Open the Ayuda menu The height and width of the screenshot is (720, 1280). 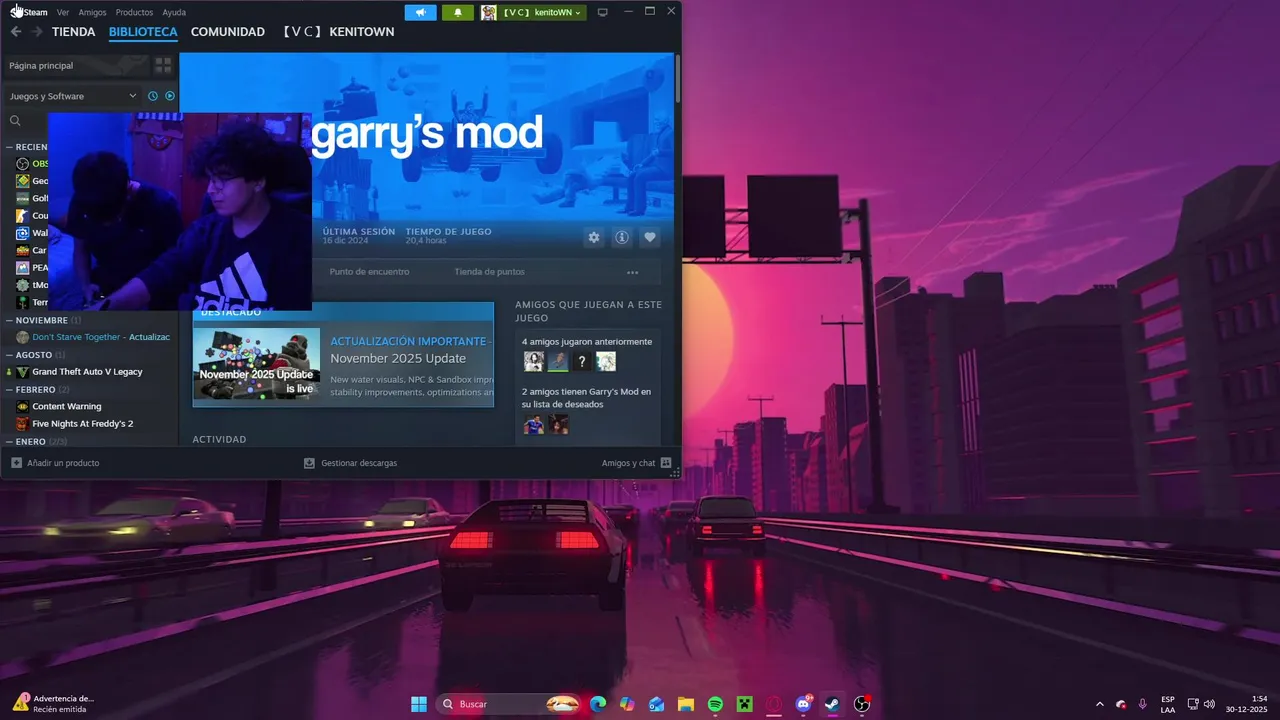pos(174,12)
